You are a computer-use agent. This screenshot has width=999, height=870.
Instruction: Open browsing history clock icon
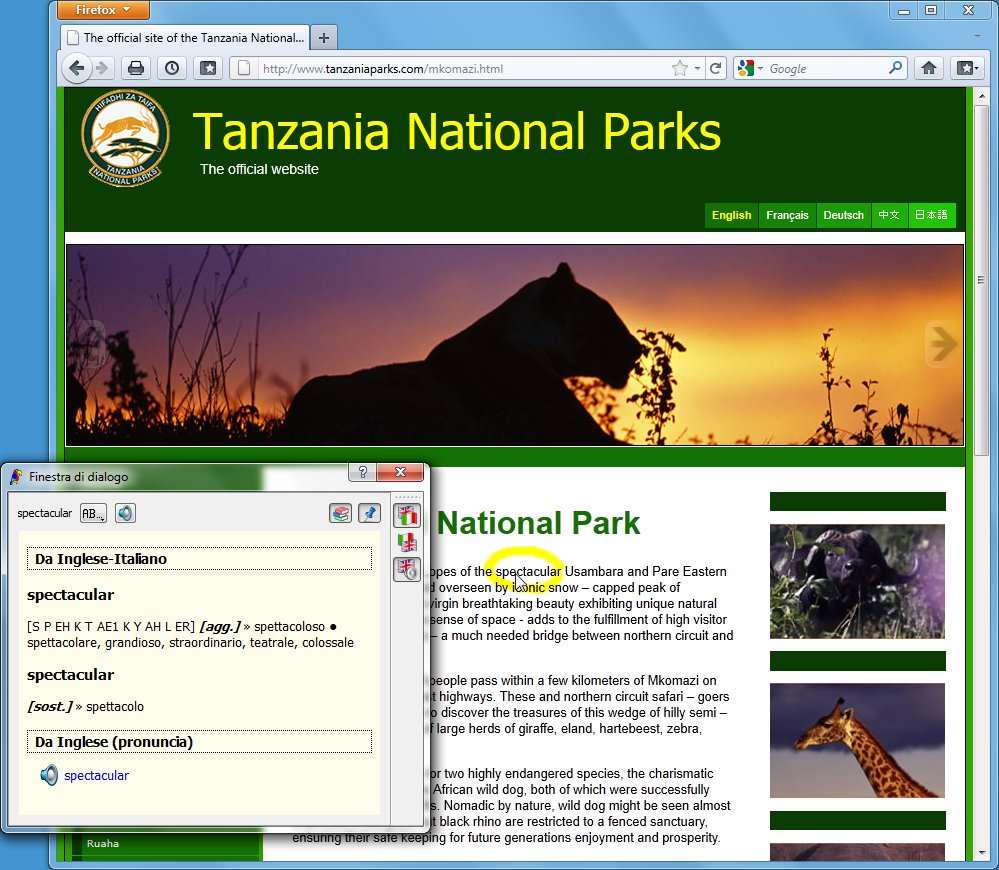point(172,68)
